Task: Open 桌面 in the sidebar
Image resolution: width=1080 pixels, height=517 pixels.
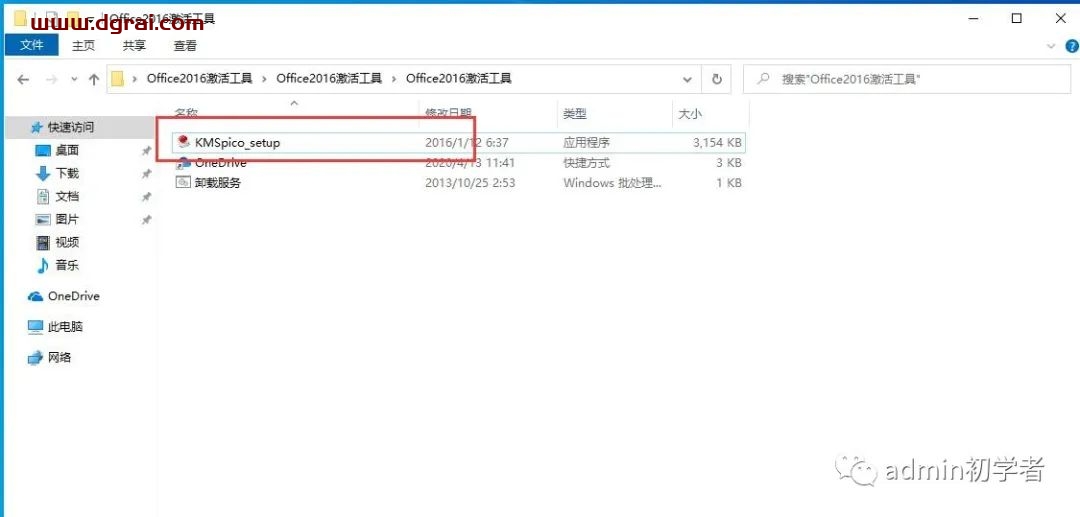Action: click(67, 150)
